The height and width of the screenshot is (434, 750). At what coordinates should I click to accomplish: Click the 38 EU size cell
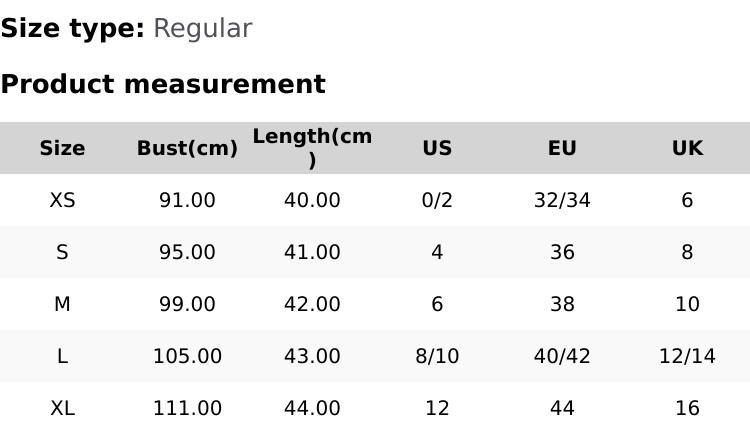[562, 304]
